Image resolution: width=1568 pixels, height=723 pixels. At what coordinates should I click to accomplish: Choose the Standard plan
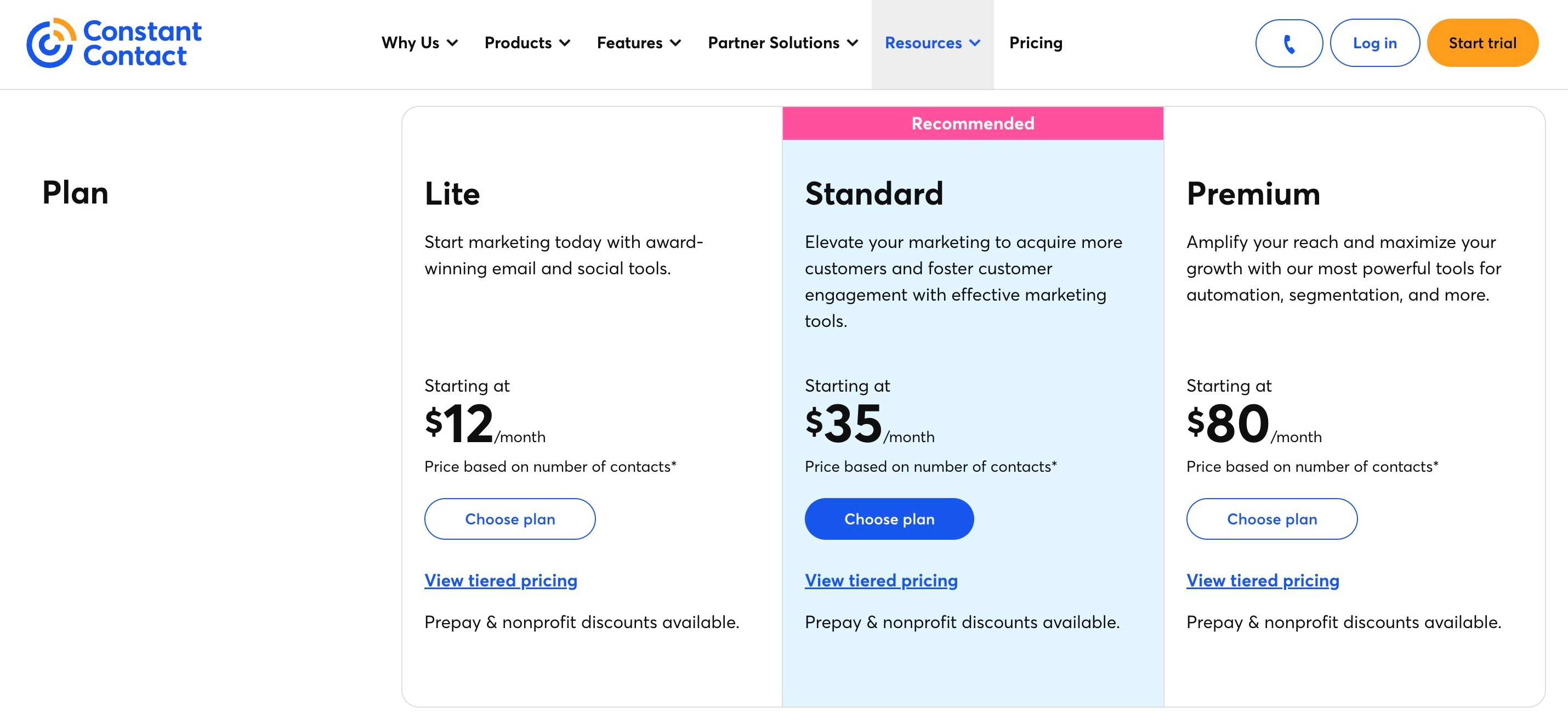click(x=889, y=519)
